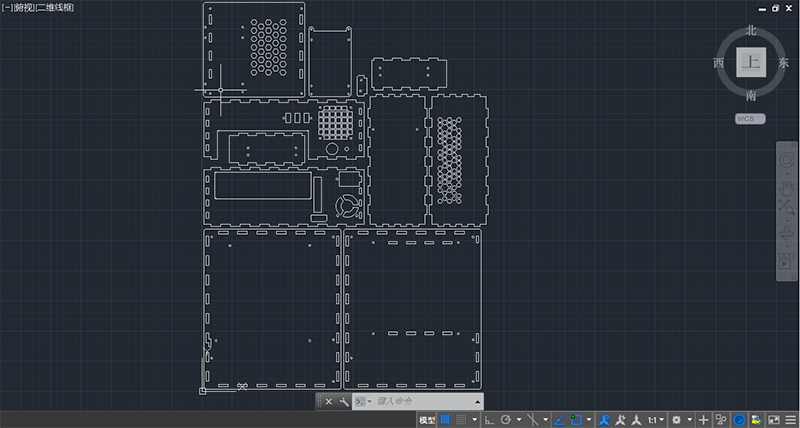Open the 俯视 view controls menu
The width and height of the screenshot is (800, 428).
point(23,8)
